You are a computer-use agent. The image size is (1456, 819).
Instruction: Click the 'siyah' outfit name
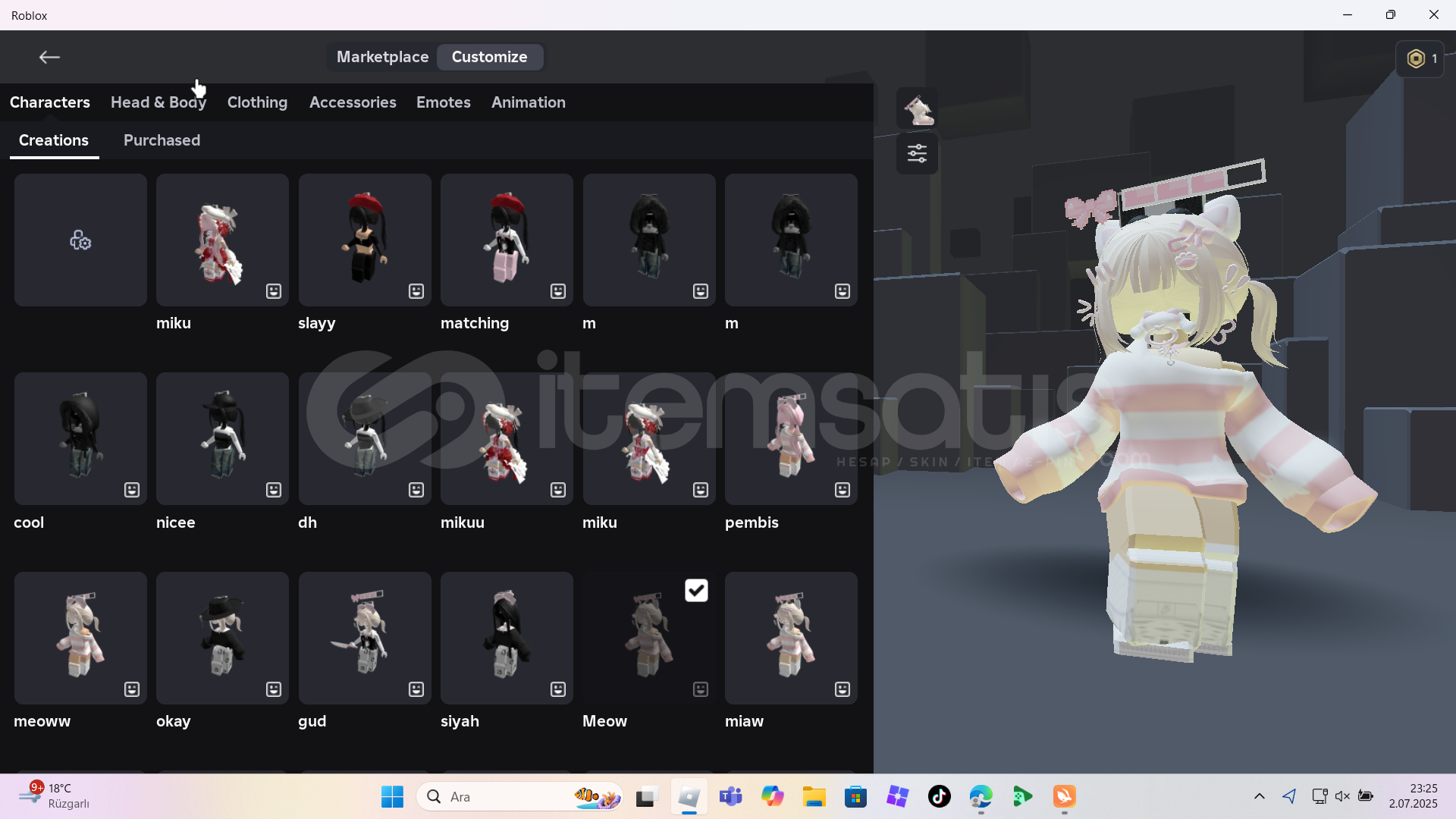(x=460, y=721)
